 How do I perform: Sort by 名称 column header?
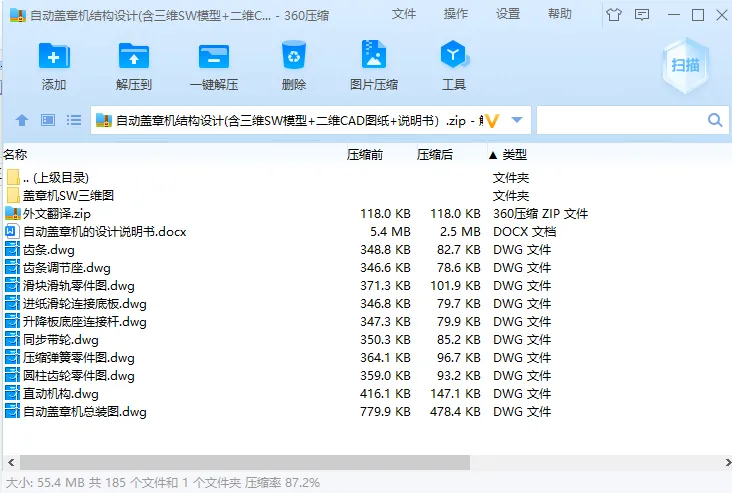tap(15, 155)
